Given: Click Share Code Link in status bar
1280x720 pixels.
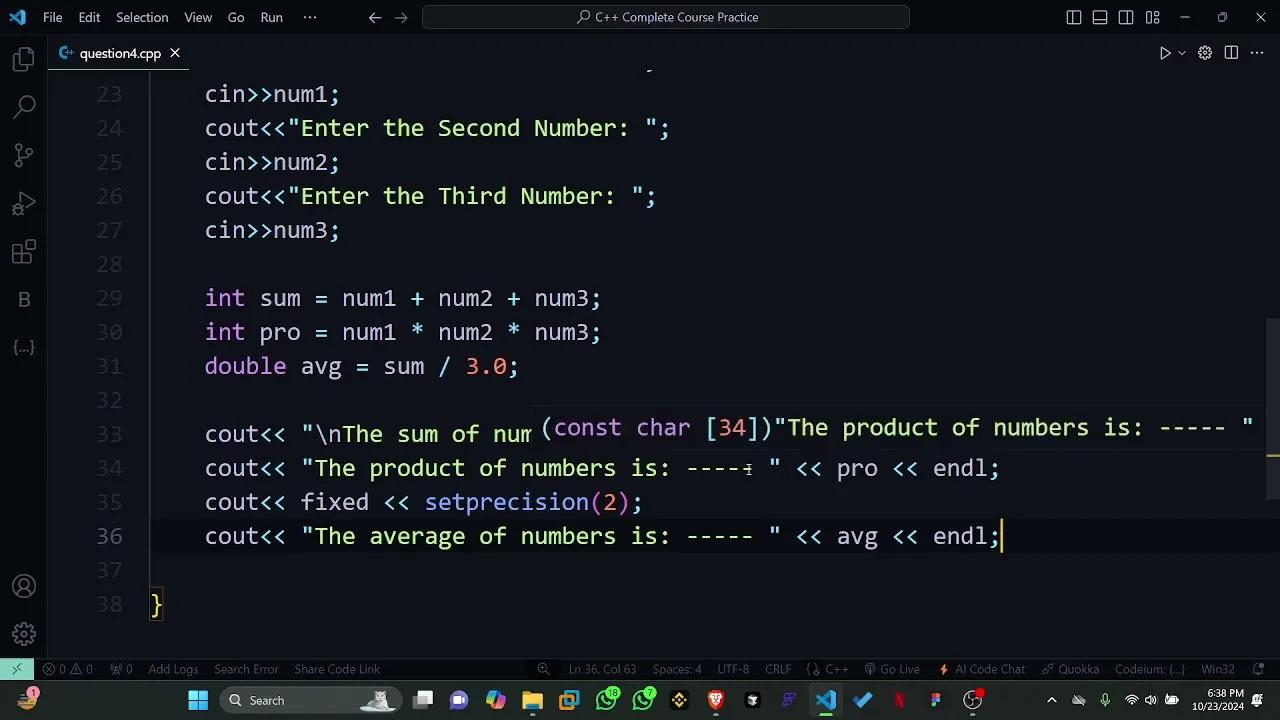Looking at the screenshot, I should tap(337, 669).
